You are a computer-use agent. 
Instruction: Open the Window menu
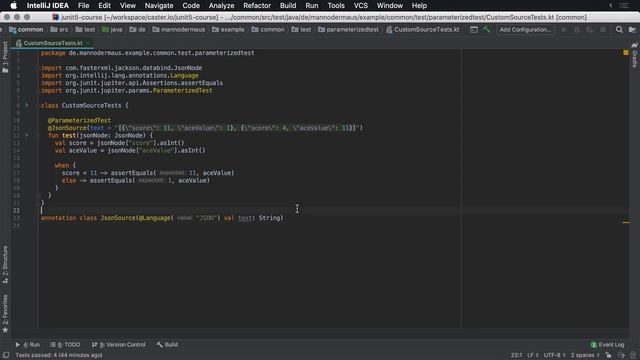tap(389, 5)
